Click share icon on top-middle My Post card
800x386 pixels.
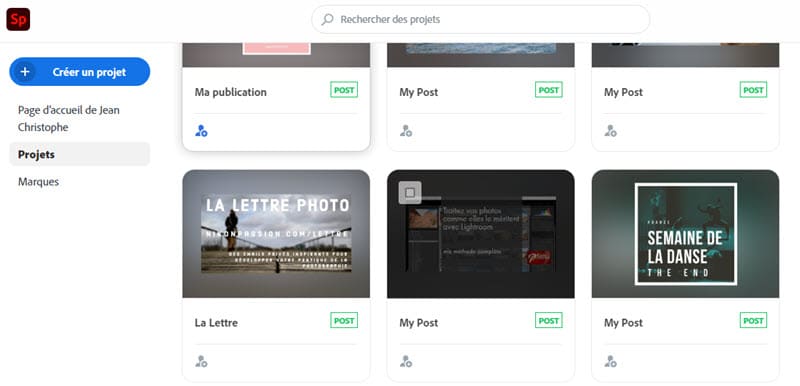coord(406,131)
